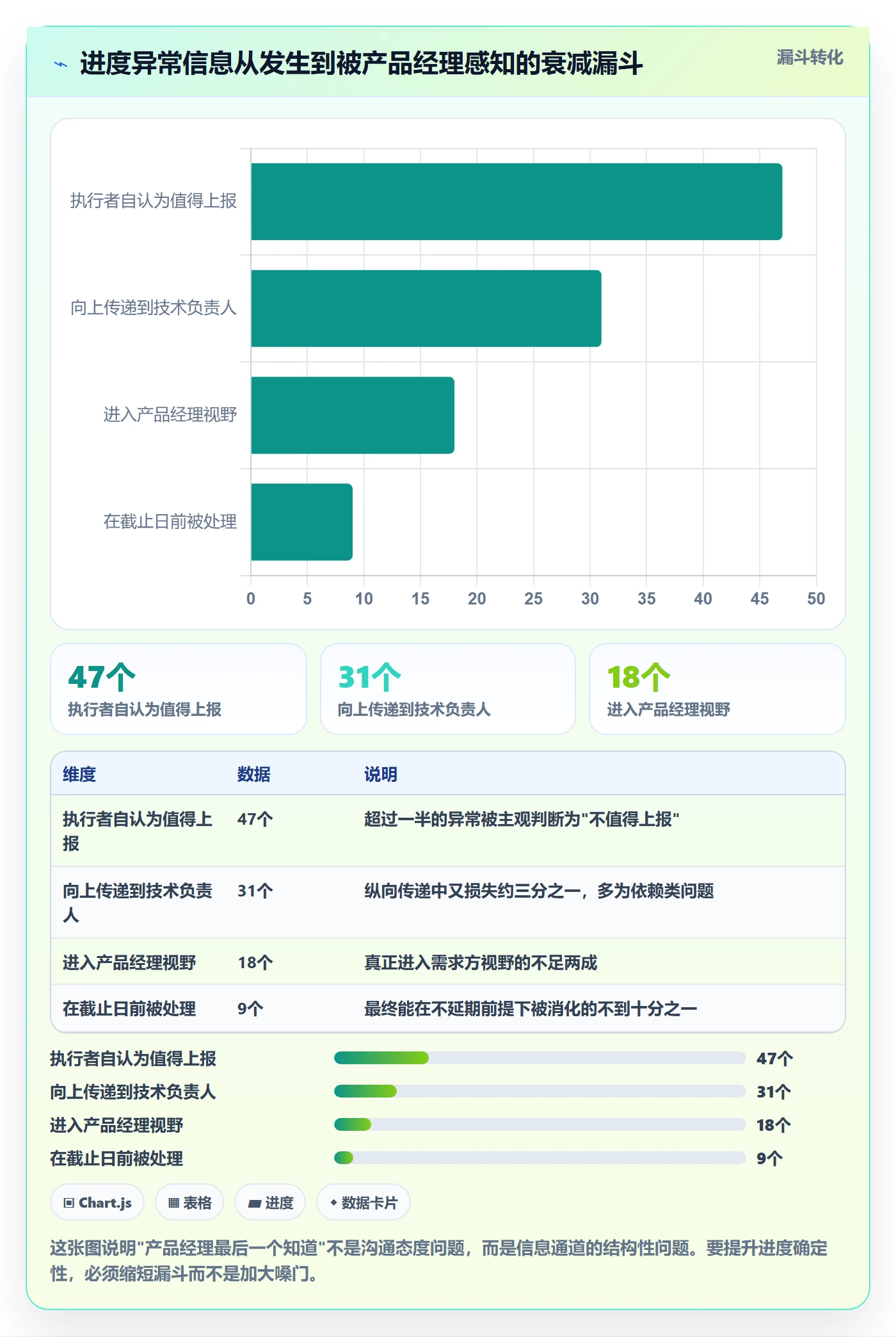Click the chart title 进度异常信息从发生到被产品经理感知的衰减漏斗
Image resolution: width=896 pixels, height=1337 pixels.
coord(362,63)
